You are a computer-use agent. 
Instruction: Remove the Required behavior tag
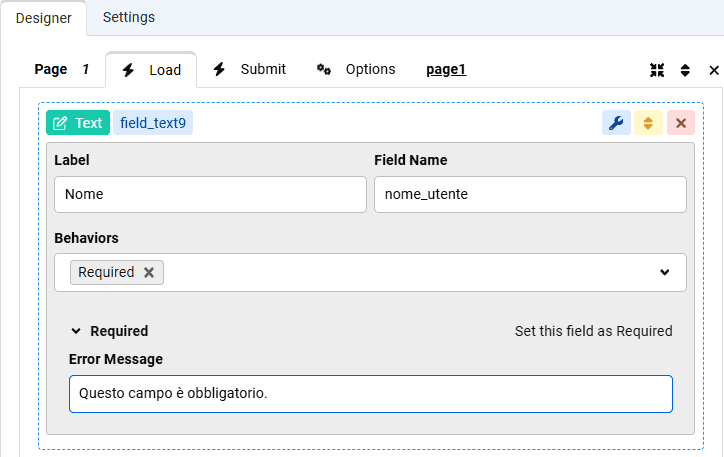tap(149, 272)
